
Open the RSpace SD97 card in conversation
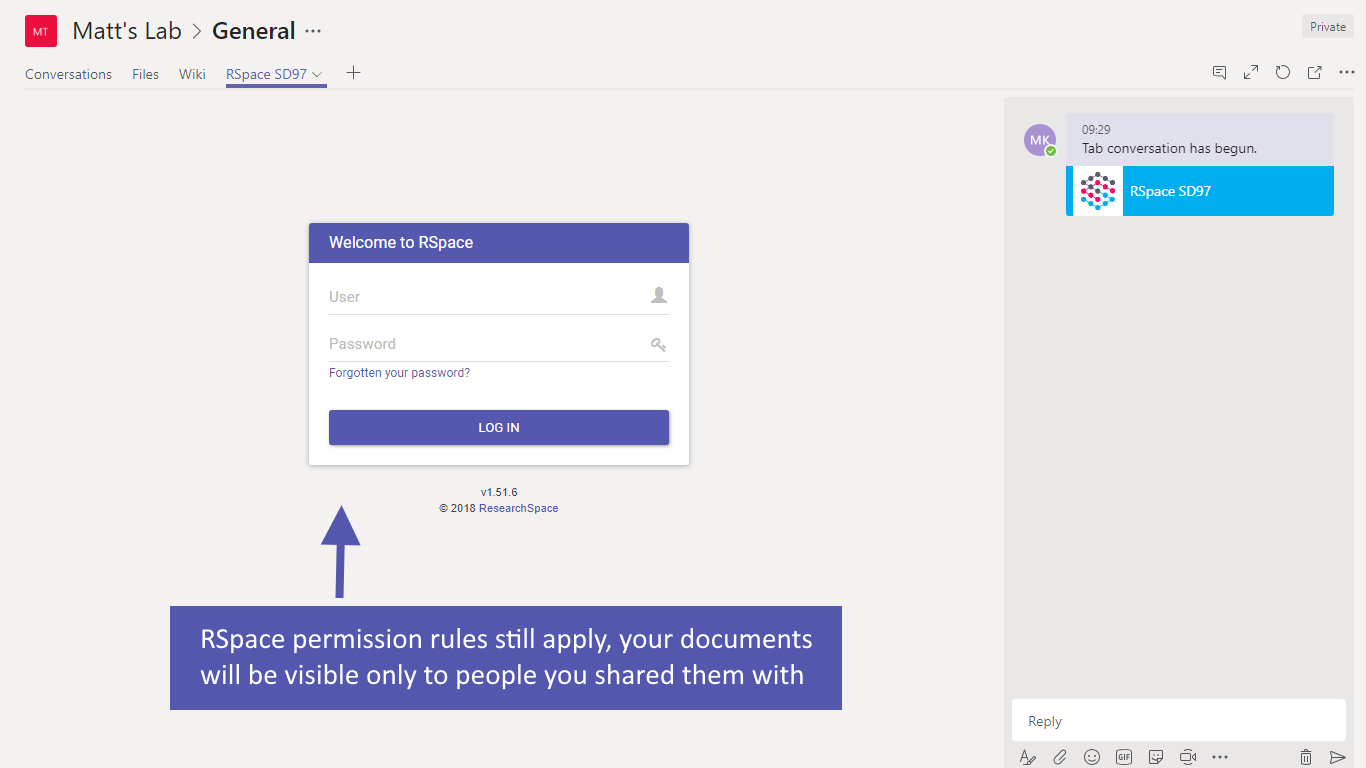(x=1200, y=191)
